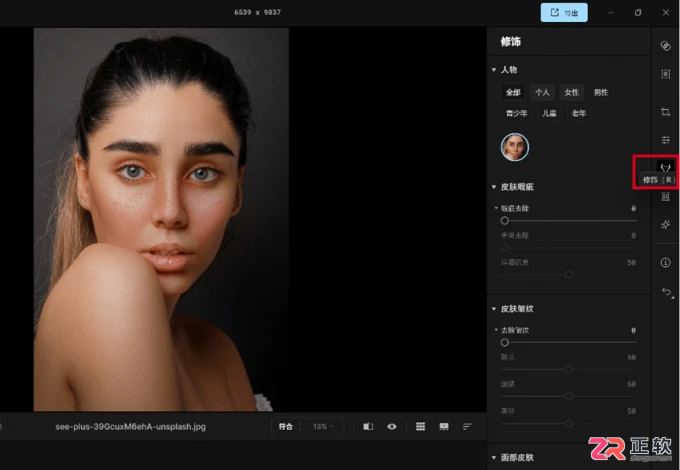Click the 6539 x 9837 dimensions text
The width and height of the screenshot is (680, 470).
258,13
